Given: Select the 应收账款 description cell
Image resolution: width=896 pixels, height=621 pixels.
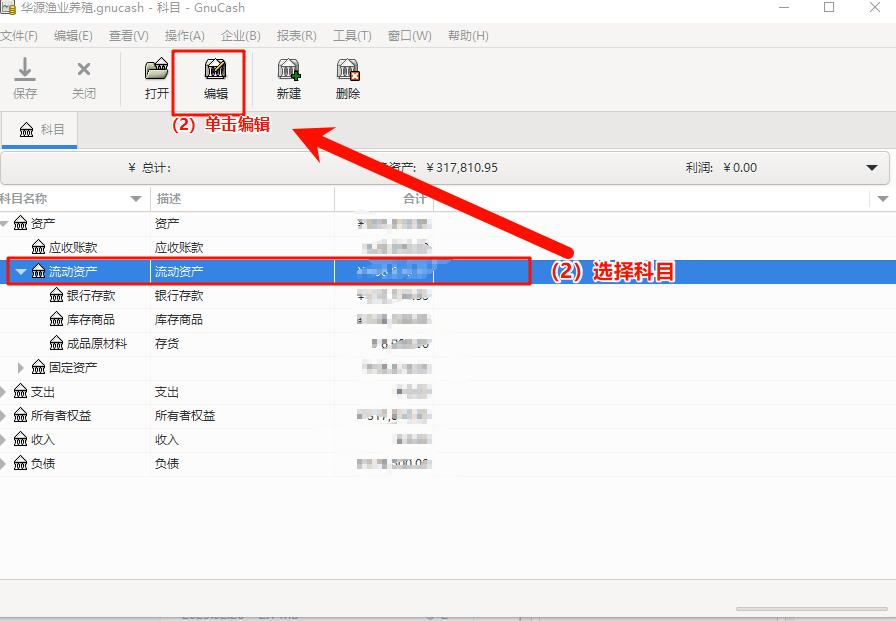Looking at the screenshot, I should (242, 247).
